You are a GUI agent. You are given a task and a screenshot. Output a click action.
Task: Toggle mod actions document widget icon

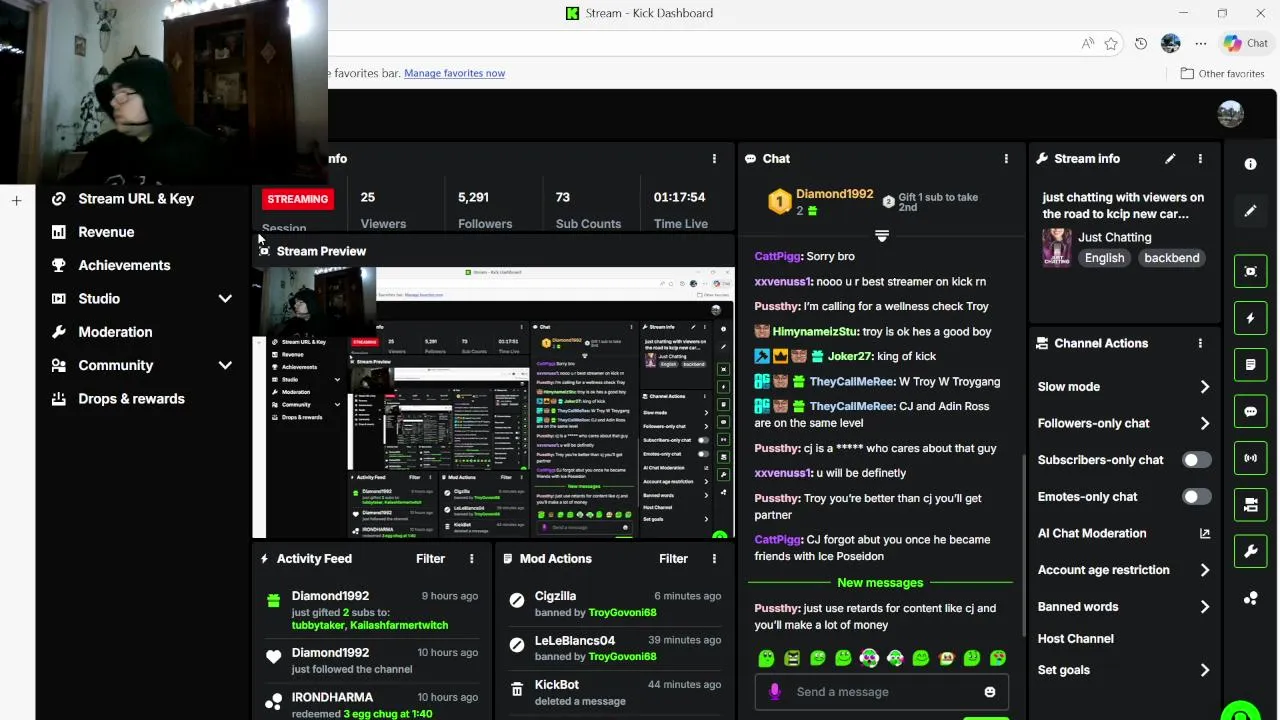(x=1250, y=365)
